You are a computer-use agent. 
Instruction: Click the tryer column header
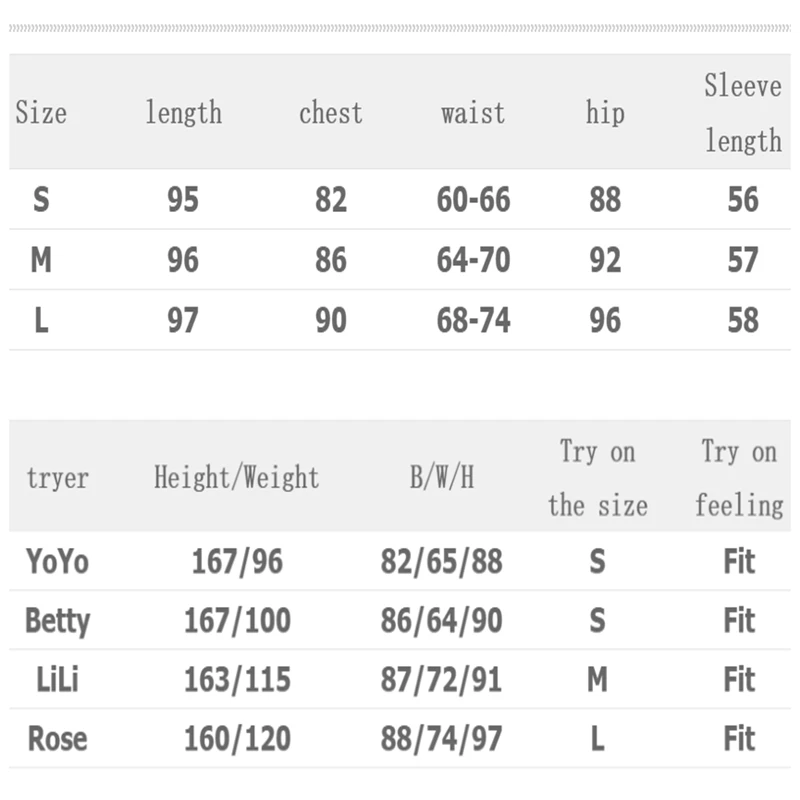[x=57, y=478]
